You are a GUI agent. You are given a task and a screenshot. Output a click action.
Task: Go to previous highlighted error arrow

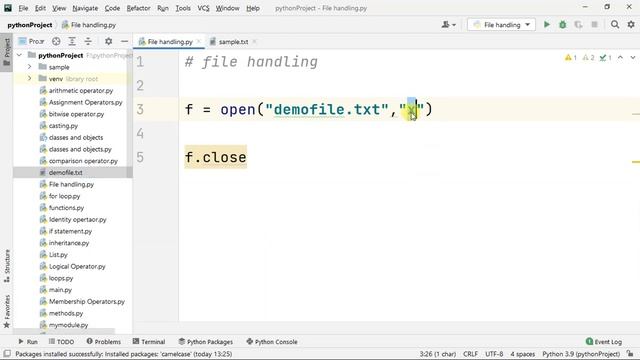620,58
